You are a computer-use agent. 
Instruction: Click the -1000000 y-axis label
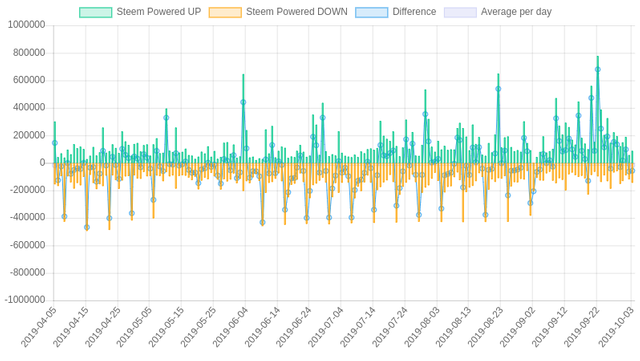pyautogui.click(x=25, y=300)
